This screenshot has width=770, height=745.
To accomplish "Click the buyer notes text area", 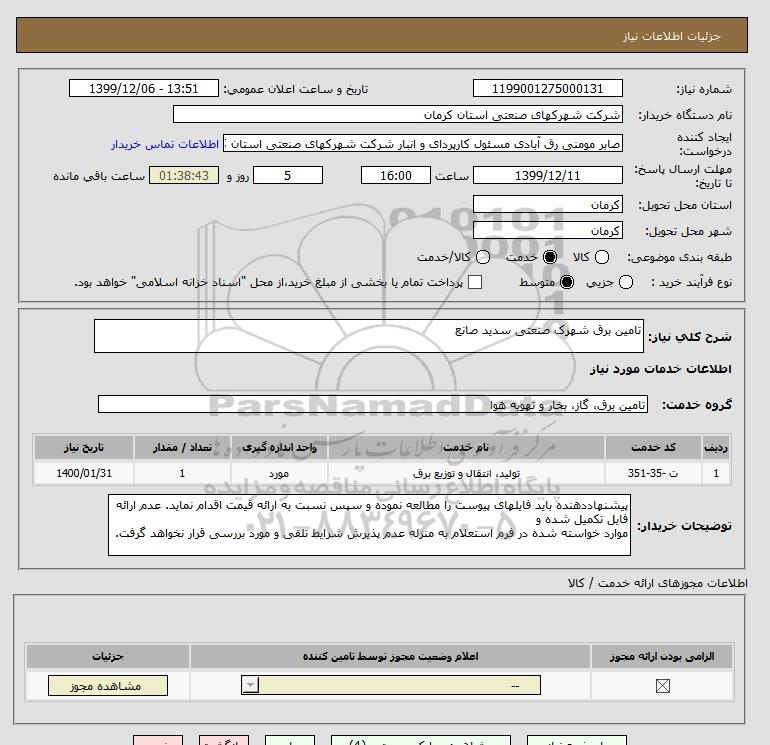I will pos(369,525).
